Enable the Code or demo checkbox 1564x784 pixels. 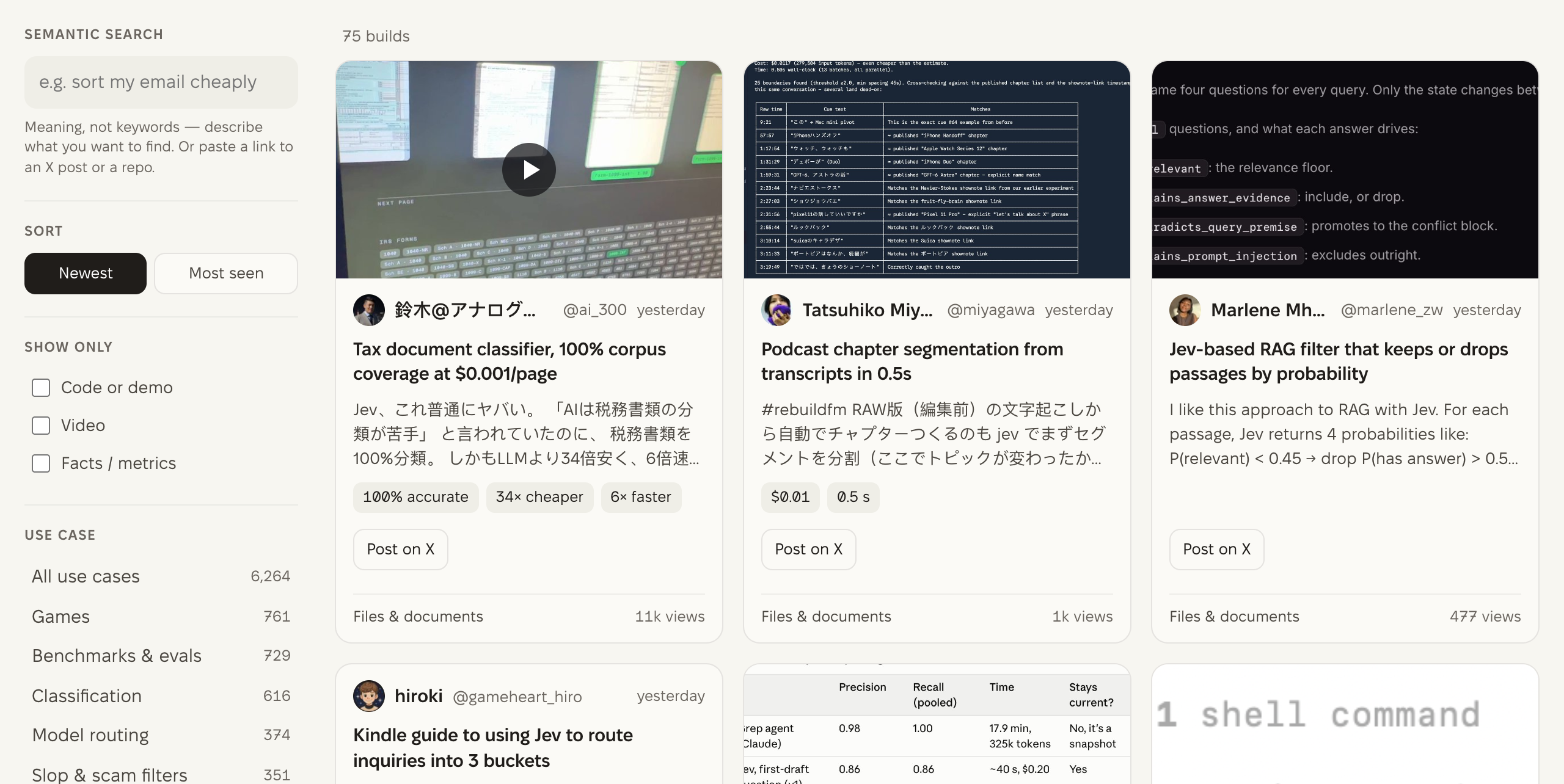point(41,388)
